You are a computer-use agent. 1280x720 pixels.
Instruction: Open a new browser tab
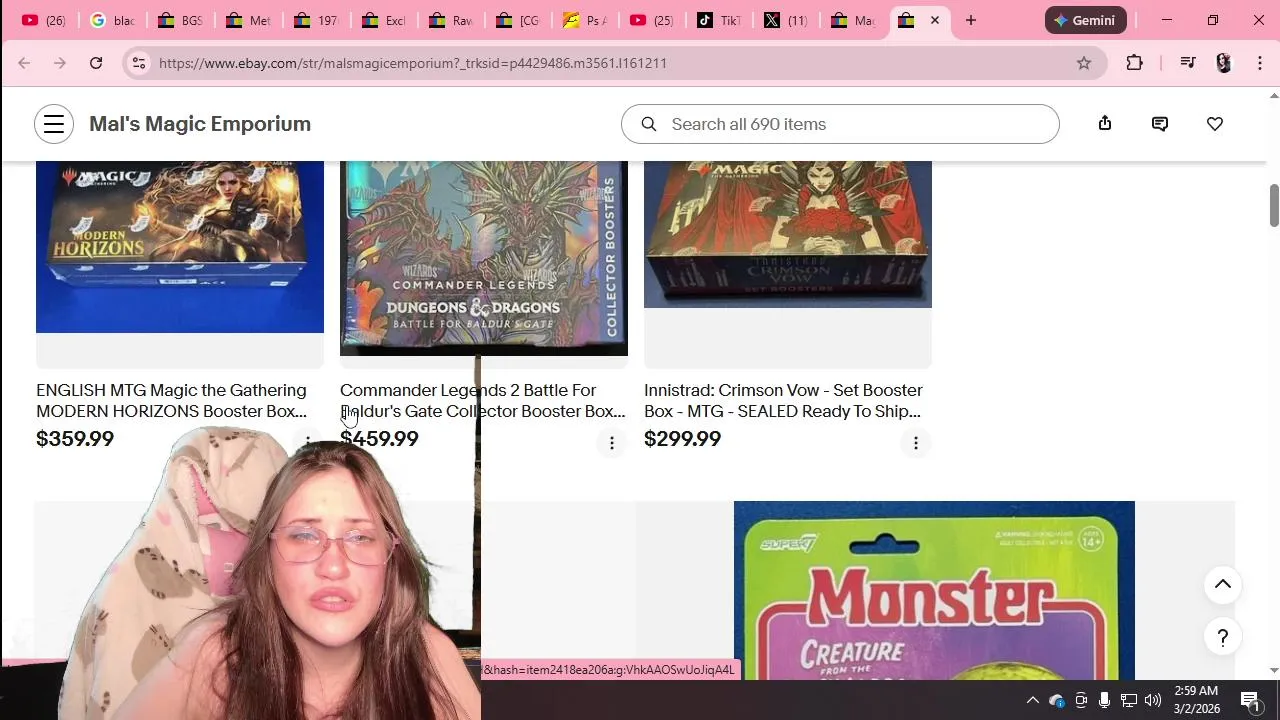[x=970, y=20]
